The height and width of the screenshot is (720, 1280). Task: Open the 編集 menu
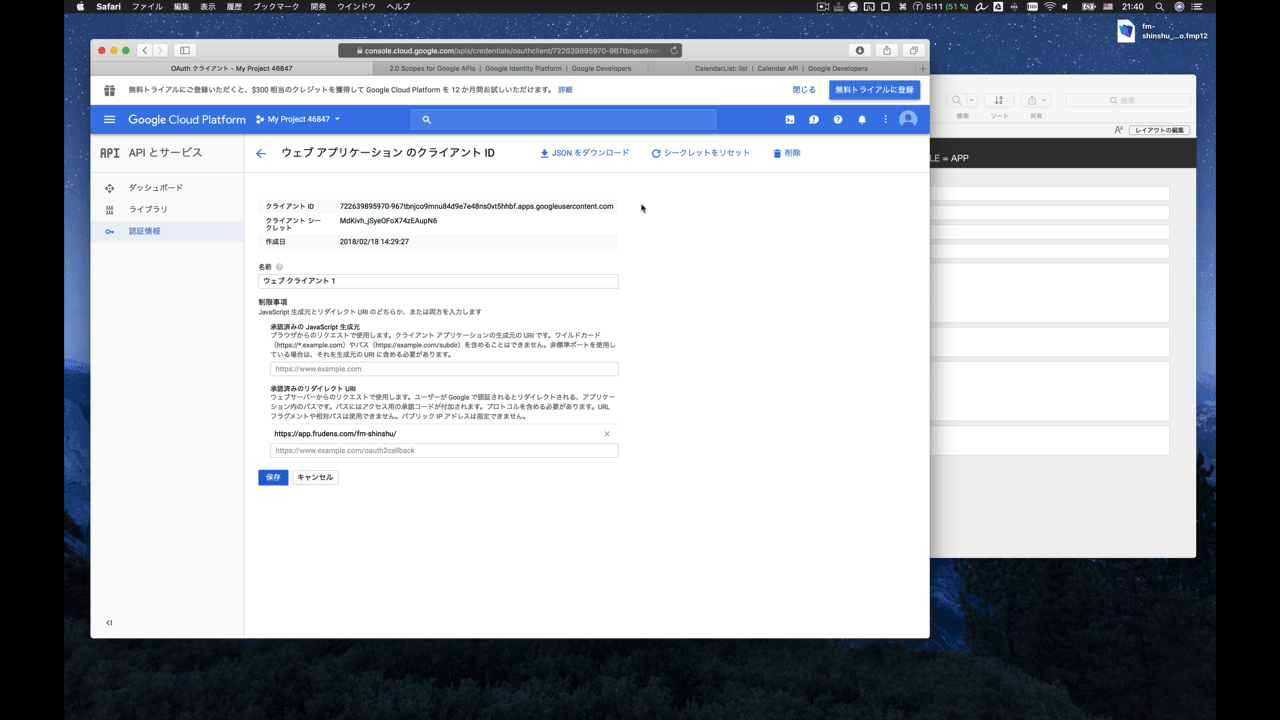coord(181,7)
